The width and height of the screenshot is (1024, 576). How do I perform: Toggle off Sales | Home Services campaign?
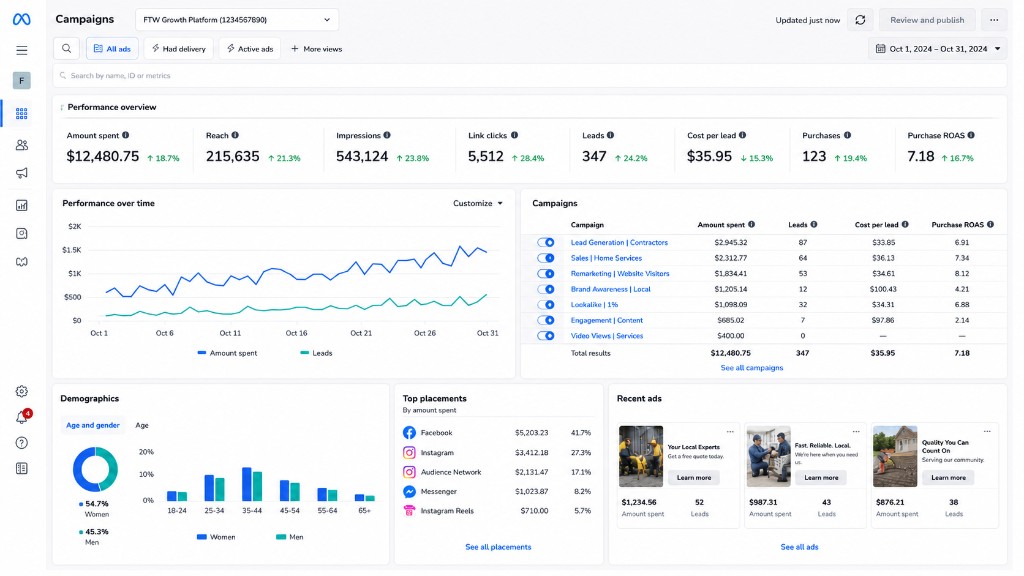point(546,258)
